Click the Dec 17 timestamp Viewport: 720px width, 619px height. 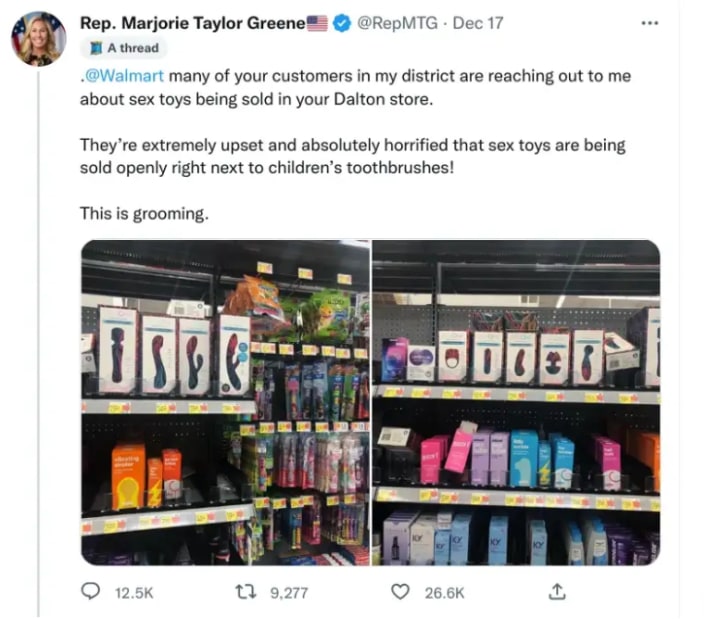coord(478,23)
